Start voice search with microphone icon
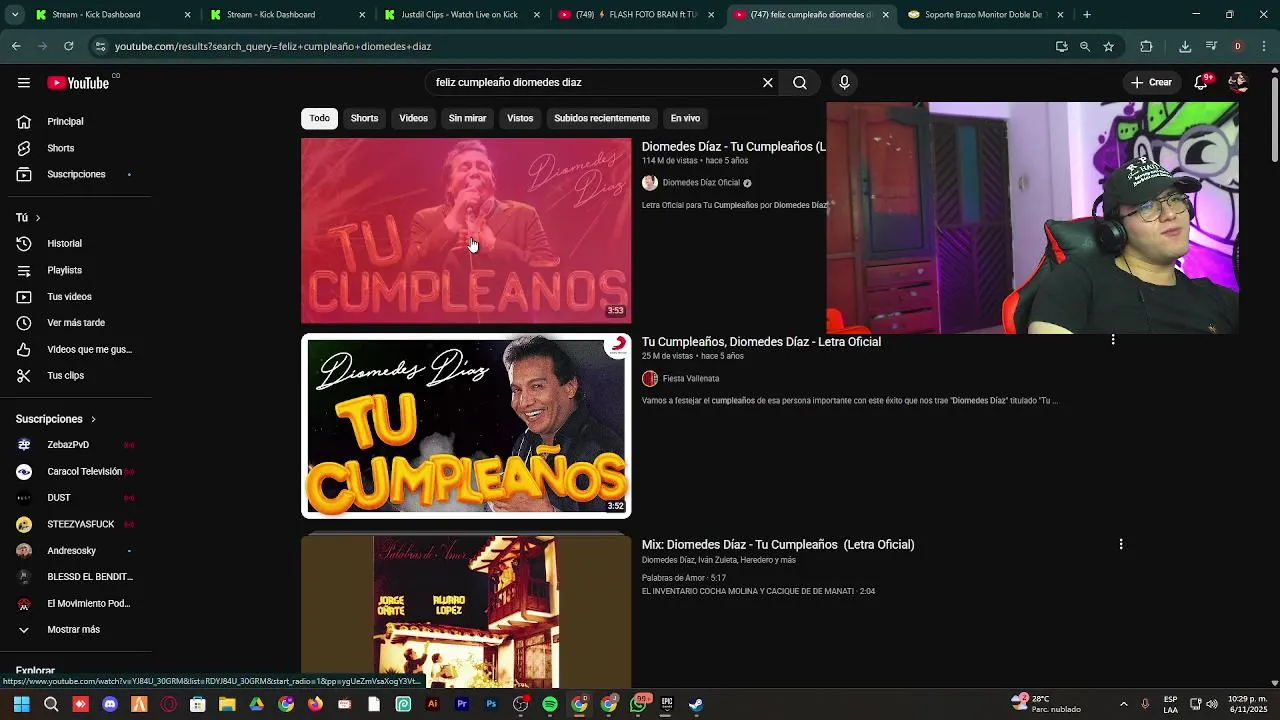The height and width of the screenshot is (720, 1280). pyautogui.click(x=844, y=83)
